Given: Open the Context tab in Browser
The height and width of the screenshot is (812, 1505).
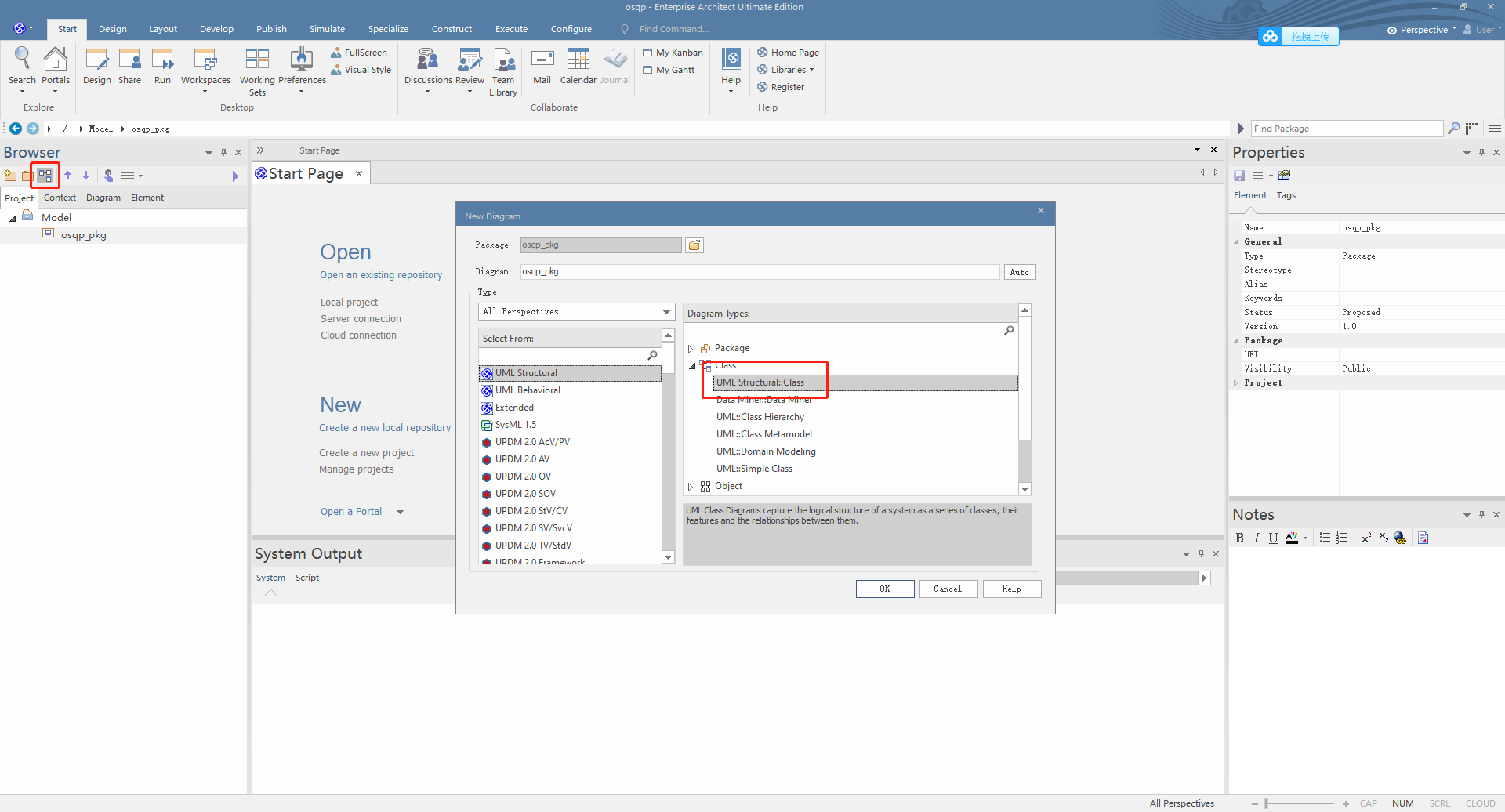Looking at the screenshot, I should click(x=60, y=198).
